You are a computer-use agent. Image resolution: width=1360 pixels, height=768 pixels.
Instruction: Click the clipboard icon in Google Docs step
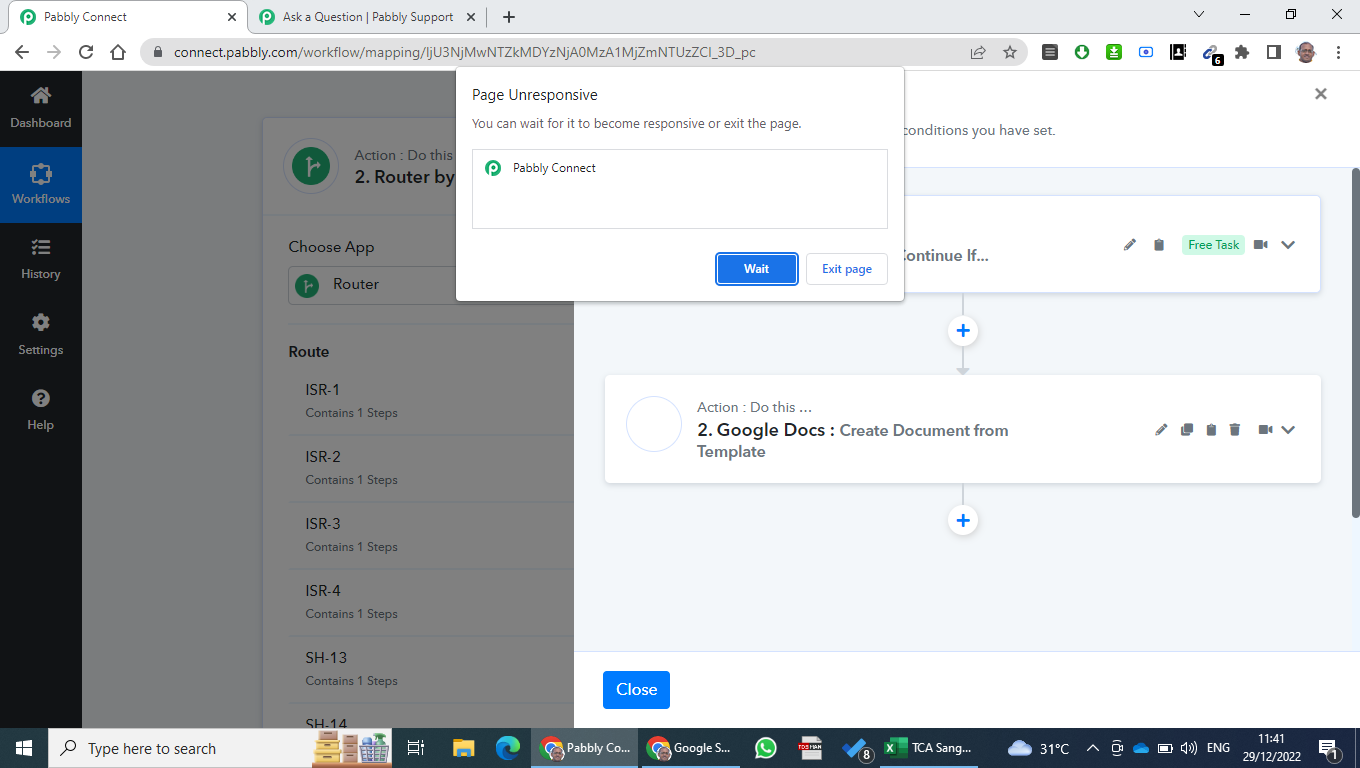coord(1211,430)
